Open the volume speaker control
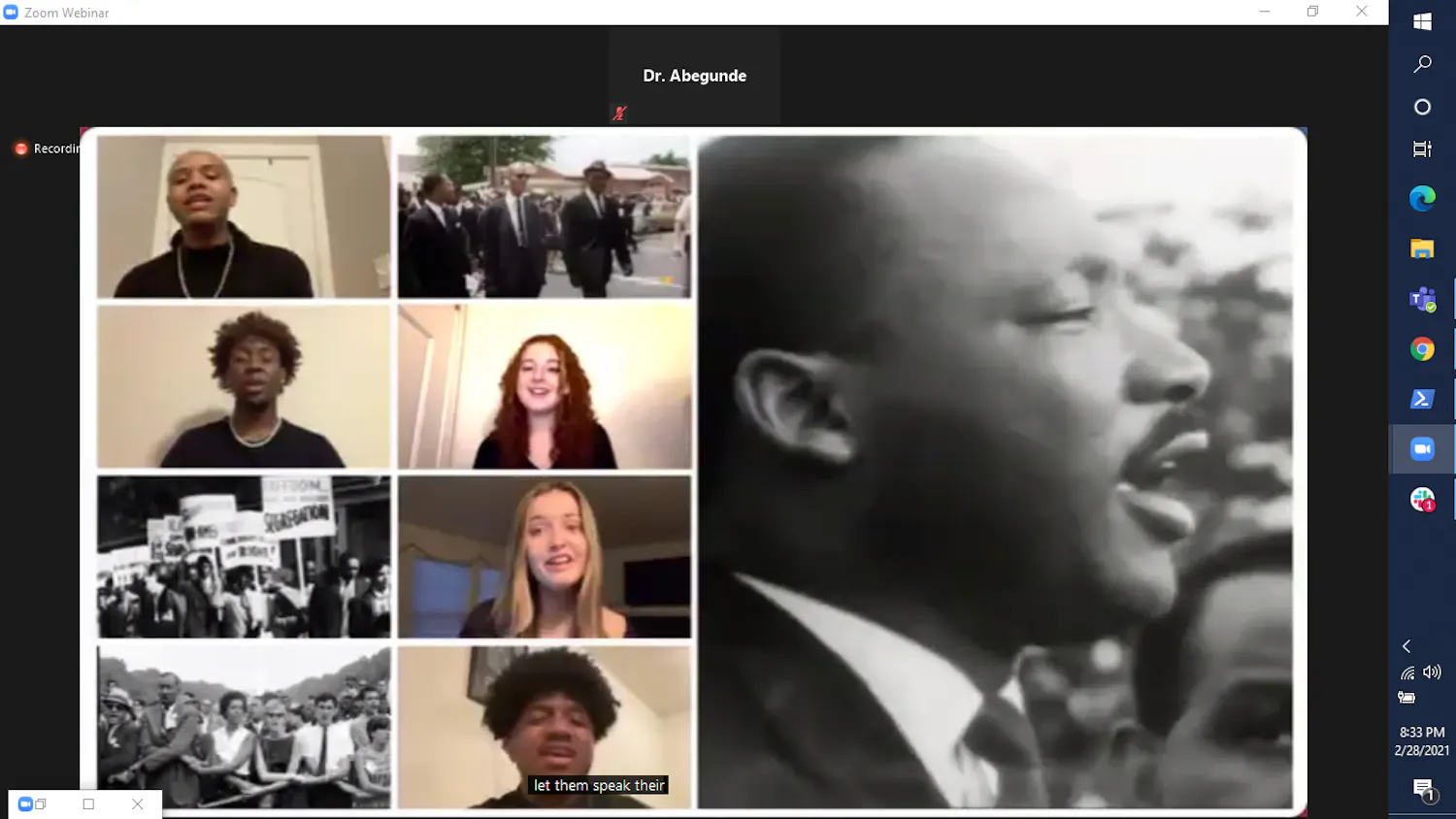Viewport: 1456px width, 819px height. pos(1433,672)
